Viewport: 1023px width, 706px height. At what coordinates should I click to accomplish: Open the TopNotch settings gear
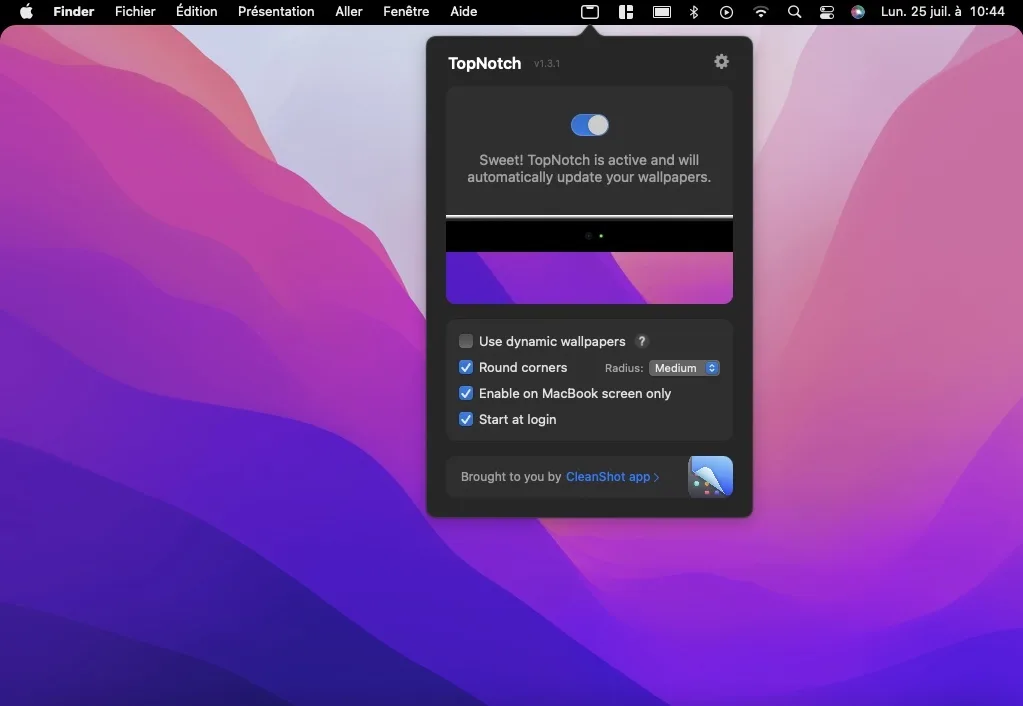tap(721, 62)
